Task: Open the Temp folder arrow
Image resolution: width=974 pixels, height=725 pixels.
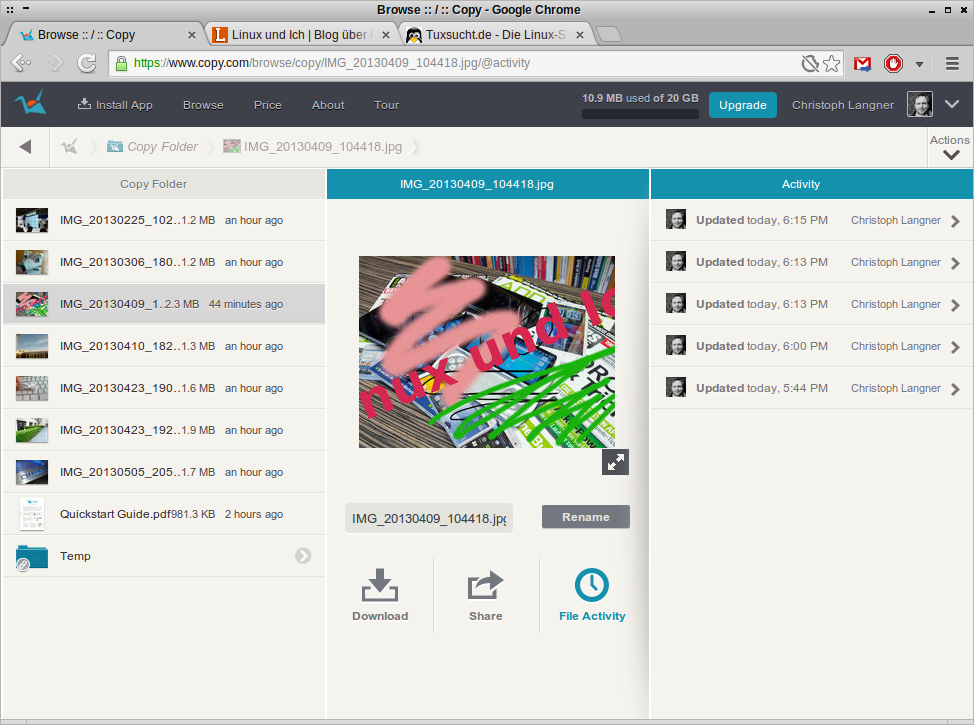Action: (303, 556)
